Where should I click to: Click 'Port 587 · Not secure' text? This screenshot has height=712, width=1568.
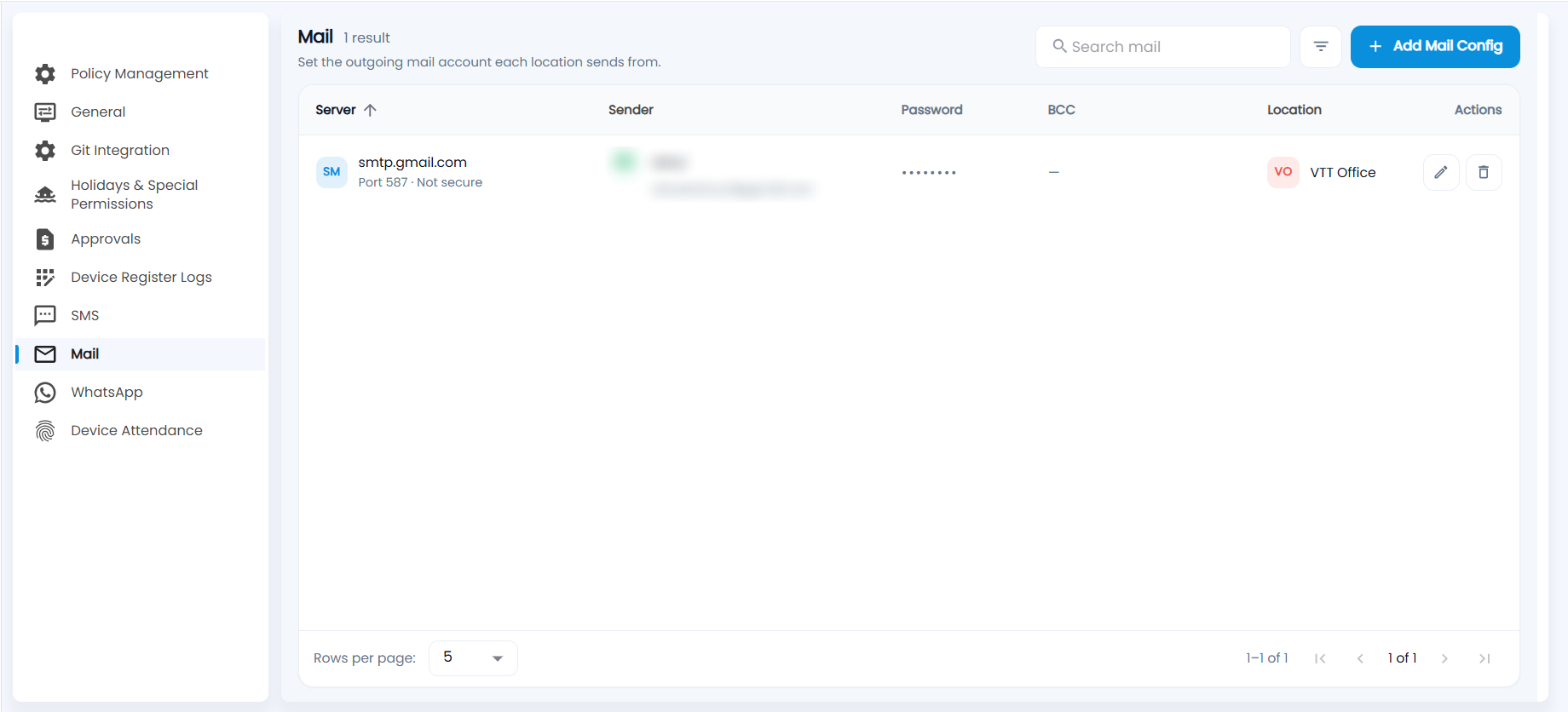420,182
